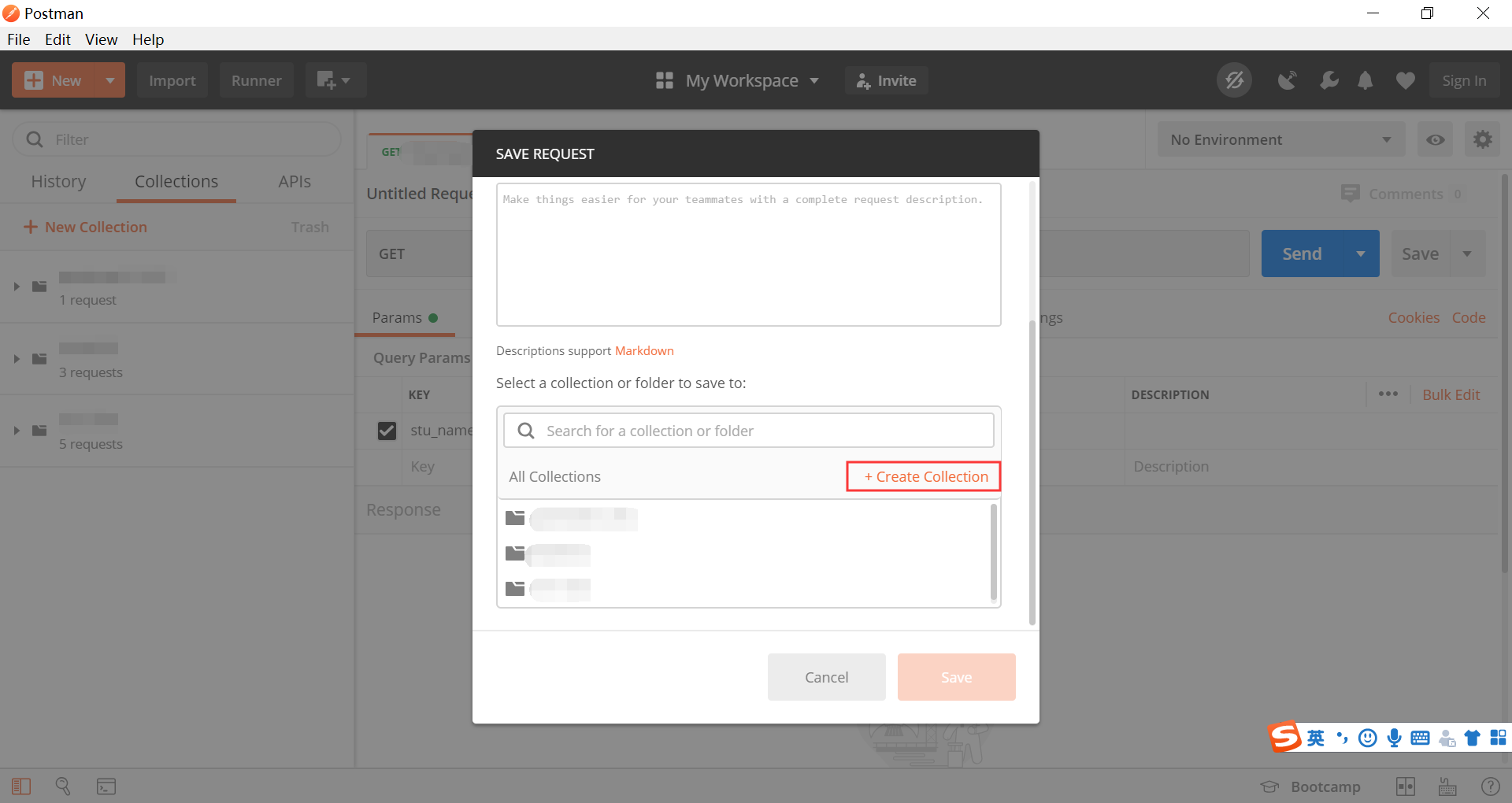
Task: Open the No Environment dropdown
Action: (1280, 139)
